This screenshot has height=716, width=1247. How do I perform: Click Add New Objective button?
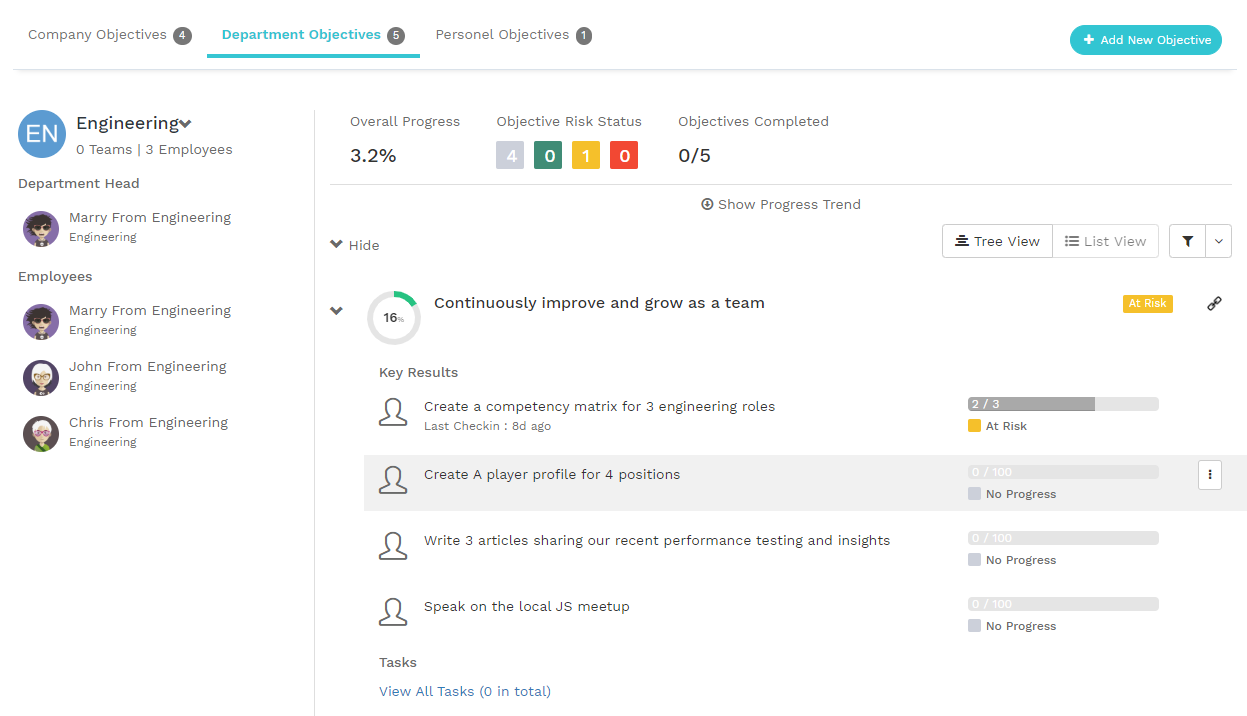[1145, 40]
